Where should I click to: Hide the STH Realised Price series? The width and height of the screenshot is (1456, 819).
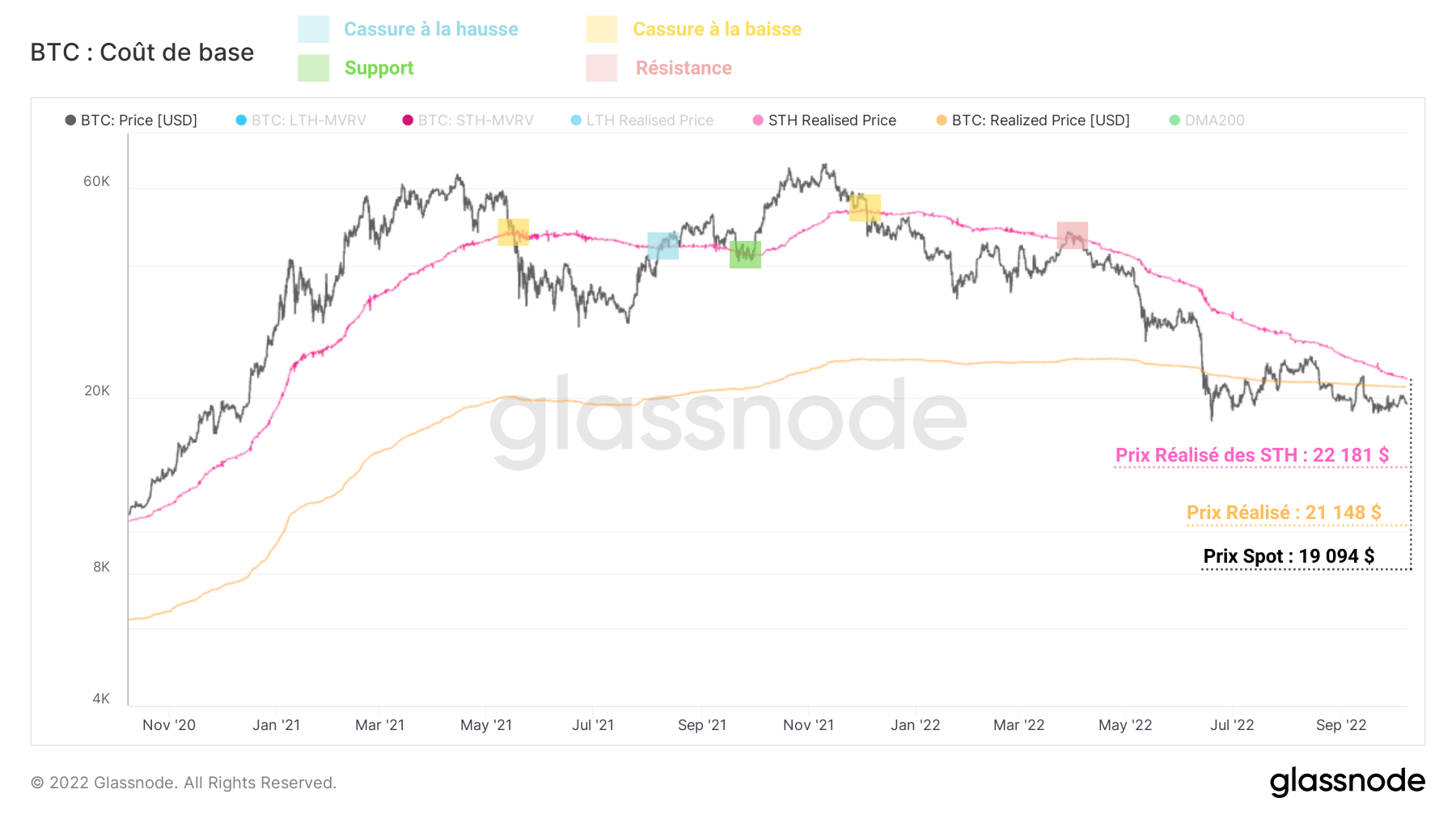click(824, 120)
